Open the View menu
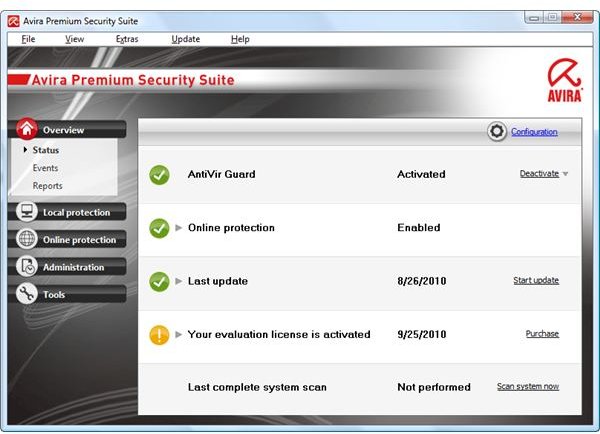Screen dimensions: 600x434 click(75, 39)
